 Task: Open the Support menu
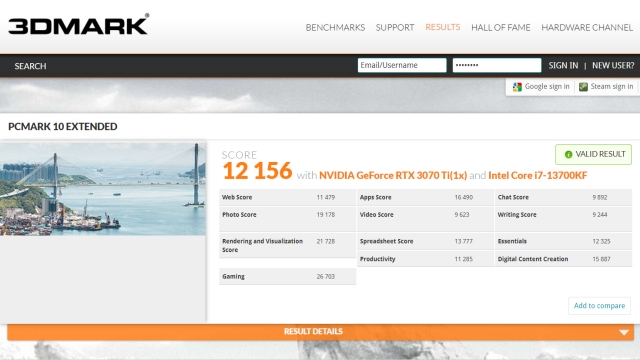click(x=395, y=27)
